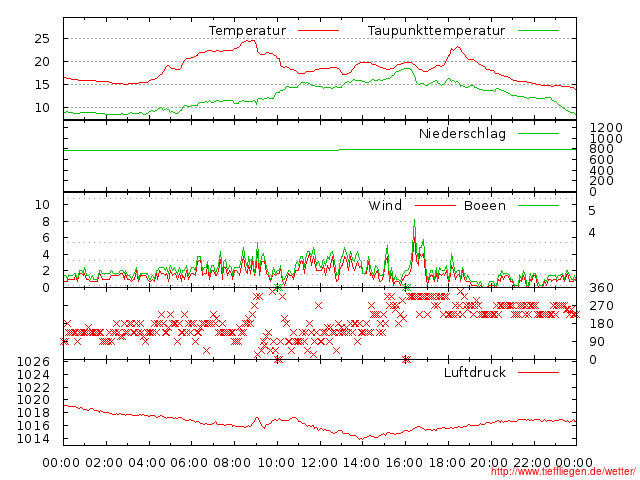Click the red Luftdruck legend line

538,372
